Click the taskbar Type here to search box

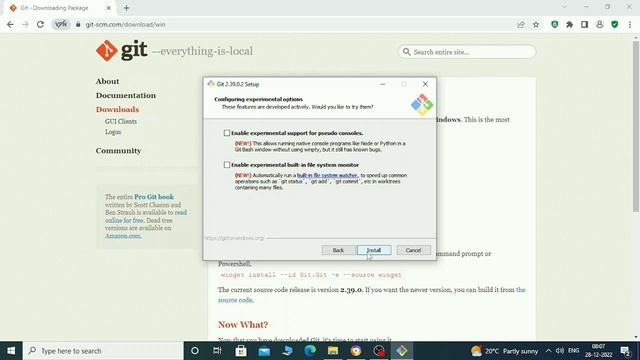103,351
